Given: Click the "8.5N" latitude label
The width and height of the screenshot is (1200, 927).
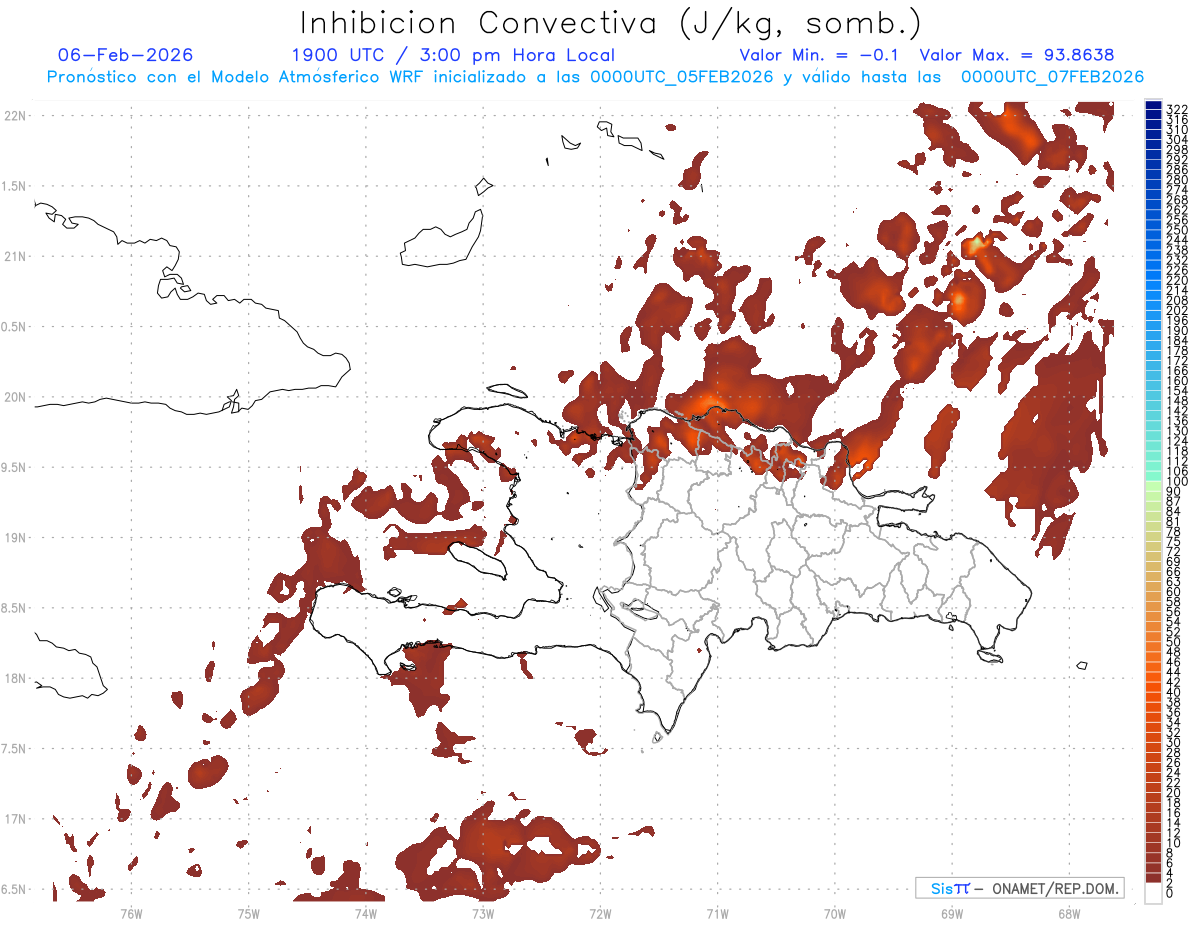Looking at the screenshot, I should 15,608.
